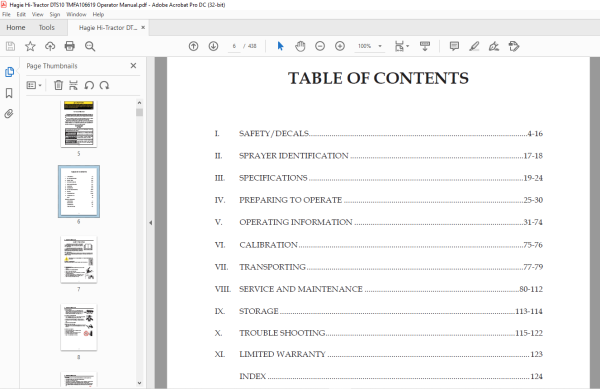
Task: Open the File menu
Action: 7,15
